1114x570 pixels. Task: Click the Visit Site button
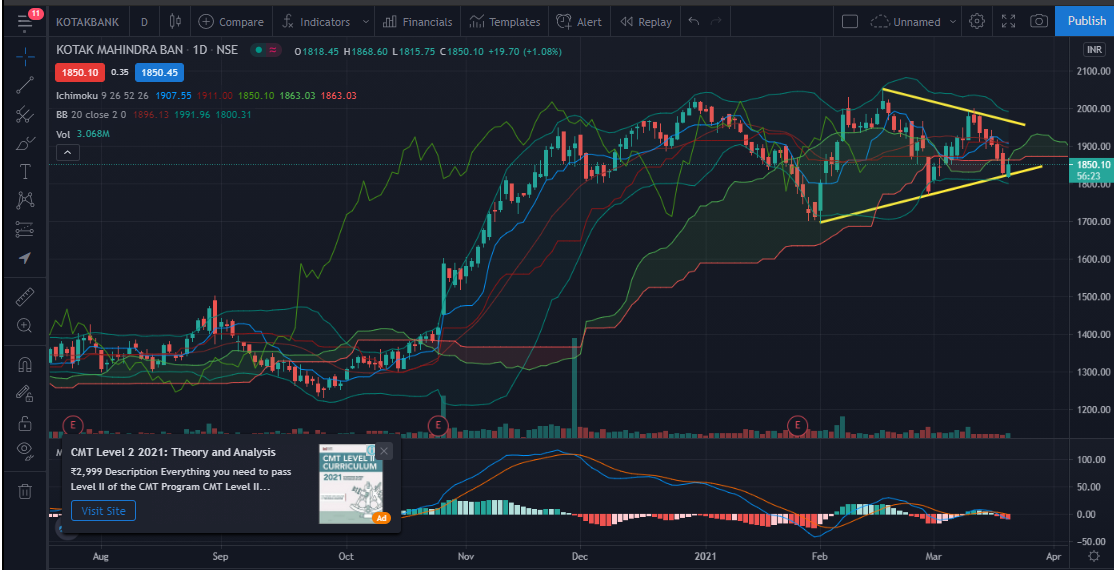(x=103, y=510)
